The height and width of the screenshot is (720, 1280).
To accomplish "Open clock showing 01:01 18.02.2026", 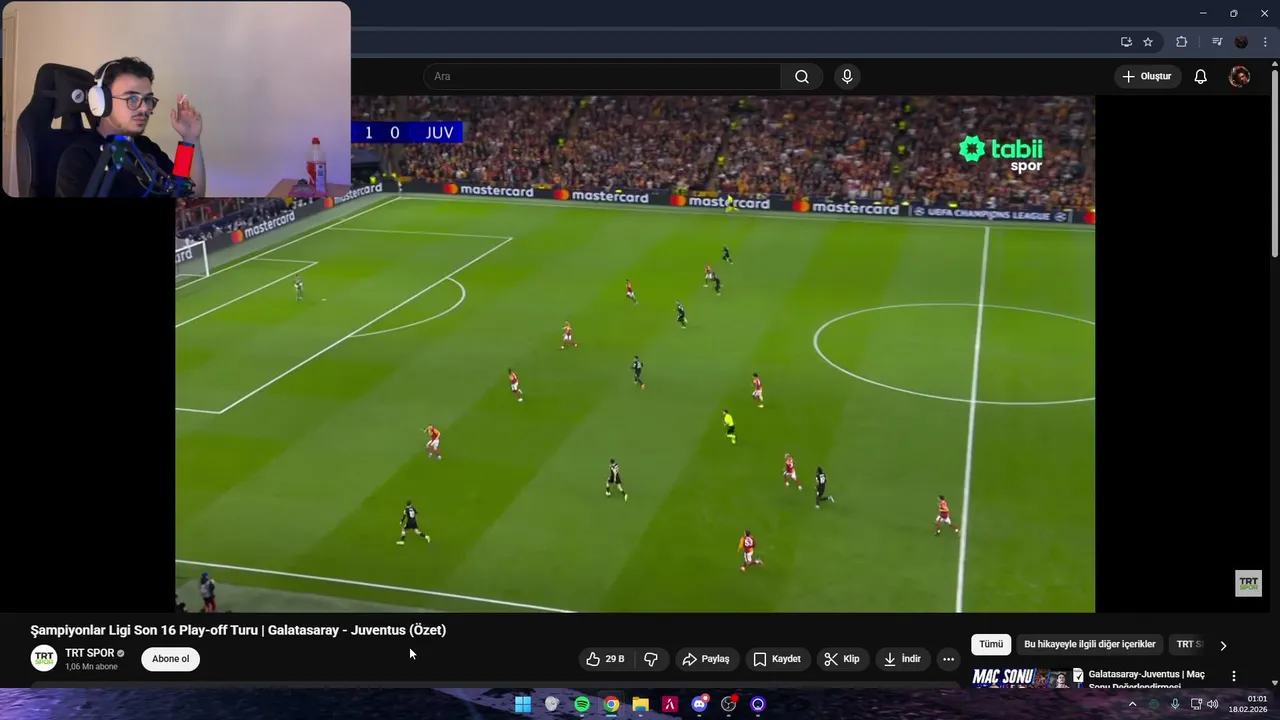I will coord(1248,704).
